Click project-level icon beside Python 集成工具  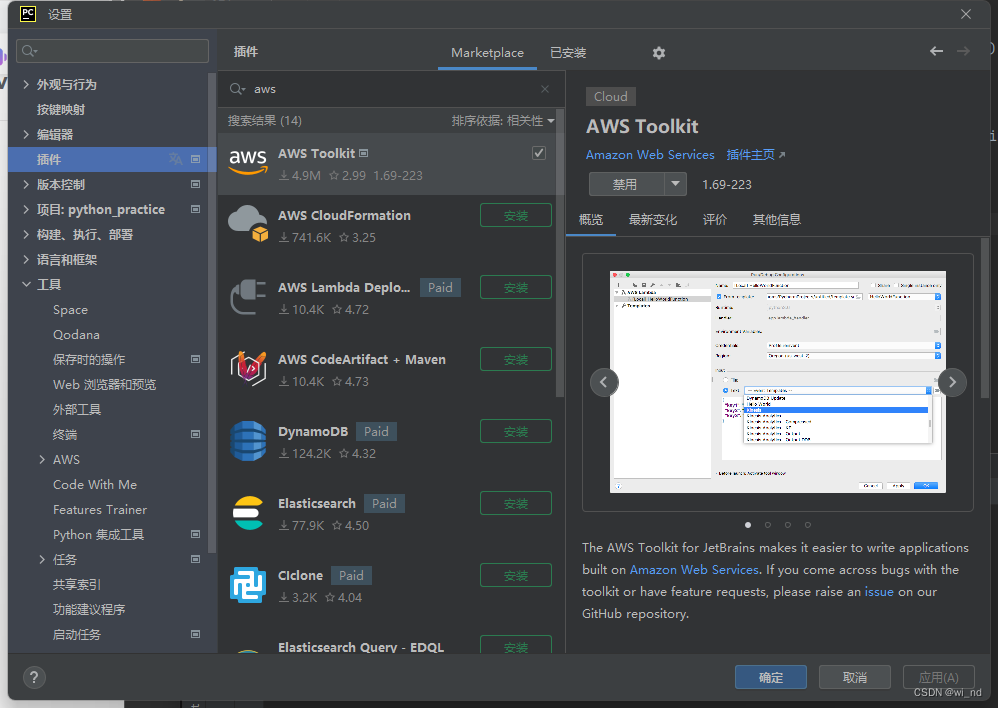click(x=195, y=534)
